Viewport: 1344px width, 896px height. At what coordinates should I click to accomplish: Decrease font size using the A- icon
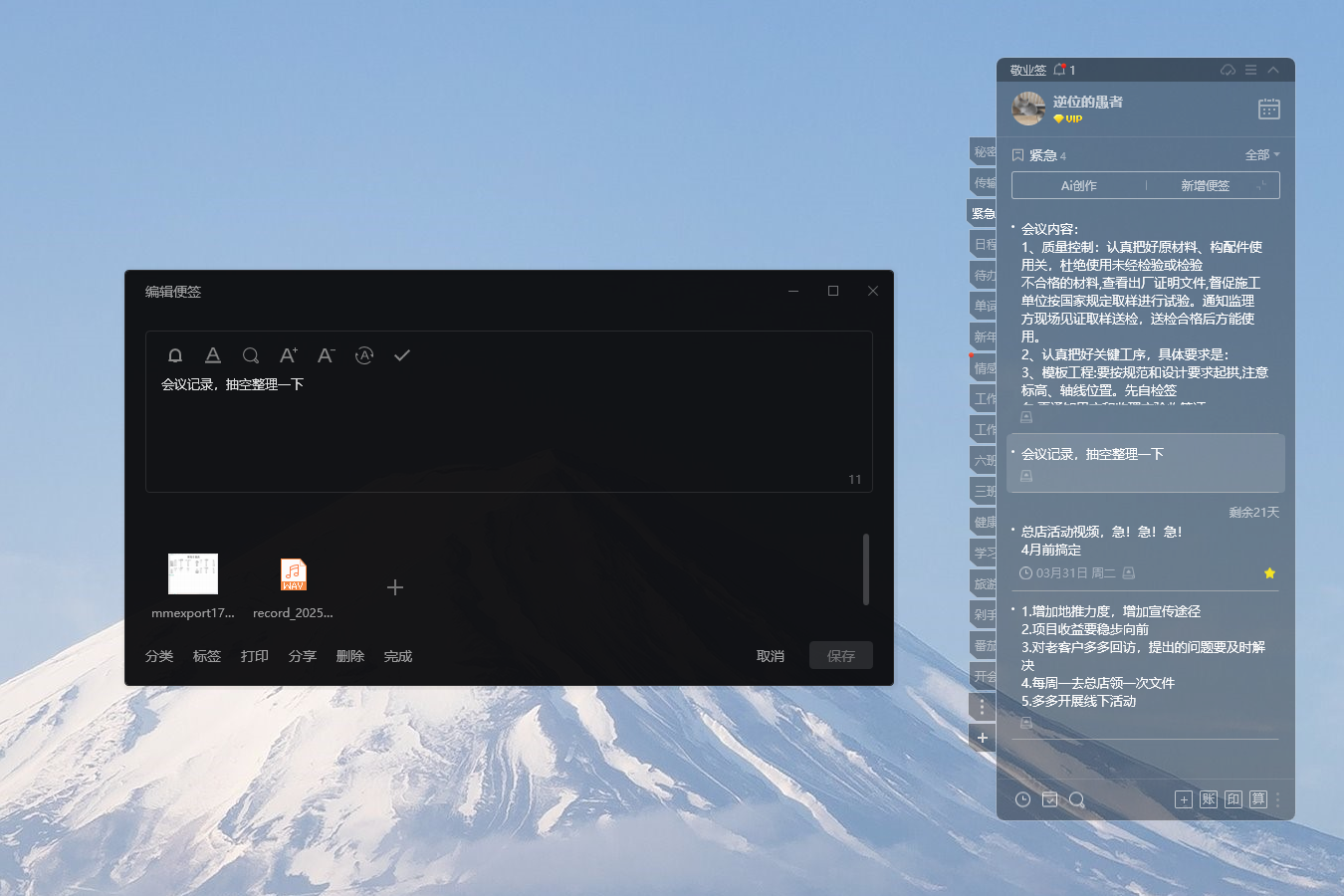(x=326, y=355)
